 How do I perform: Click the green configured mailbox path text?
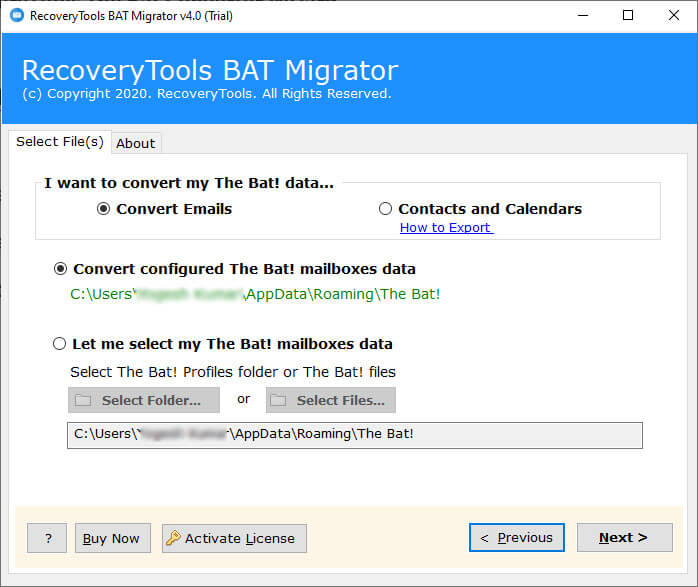coord(255,294)
